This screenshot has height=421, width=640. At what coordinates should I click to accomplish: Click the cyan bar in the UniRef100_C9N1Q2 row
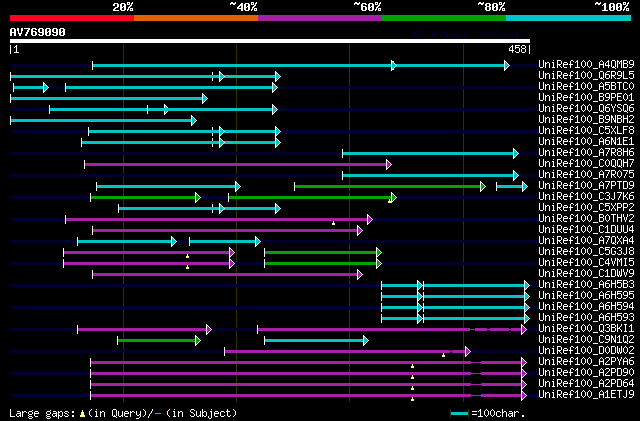pos(316,341)
